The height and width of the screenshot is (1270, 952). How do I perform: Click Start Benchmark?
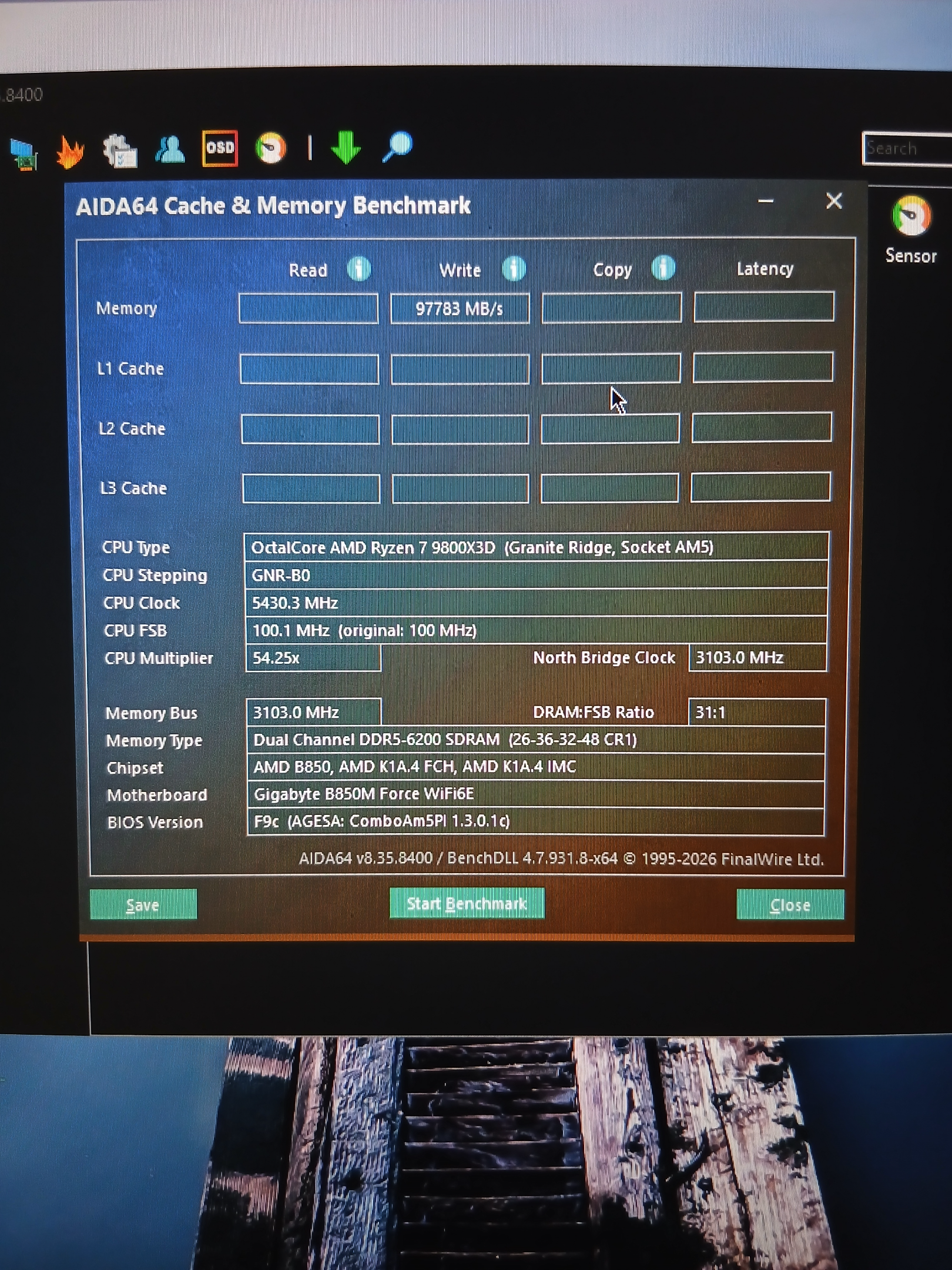[x=467, y=903]
